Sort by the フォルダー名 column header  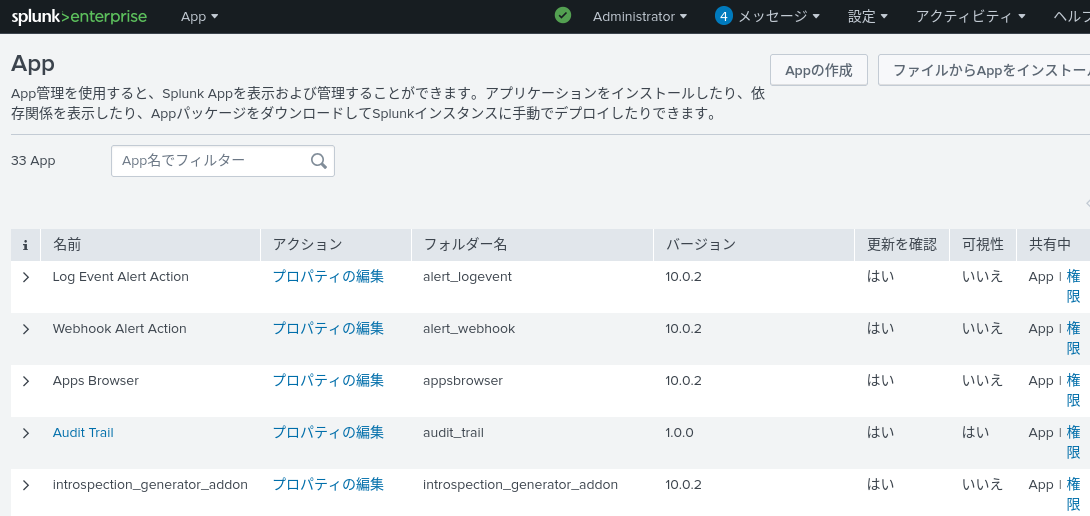[x=465, y=245]
